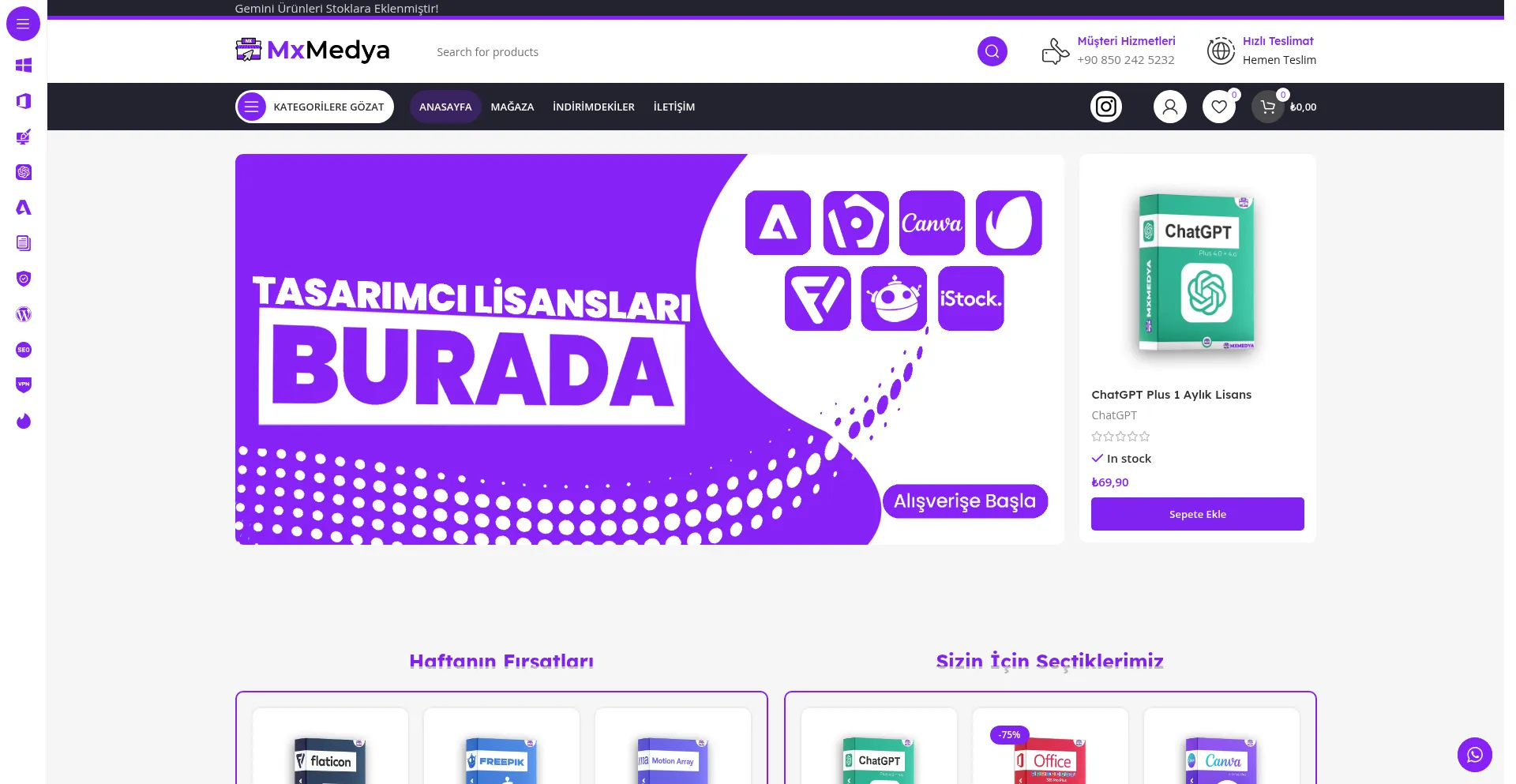The width and height of the screenshot is (1516, 784).
Task: Open the Motion Array product thumbnail
Action: (x=673, y=760)
